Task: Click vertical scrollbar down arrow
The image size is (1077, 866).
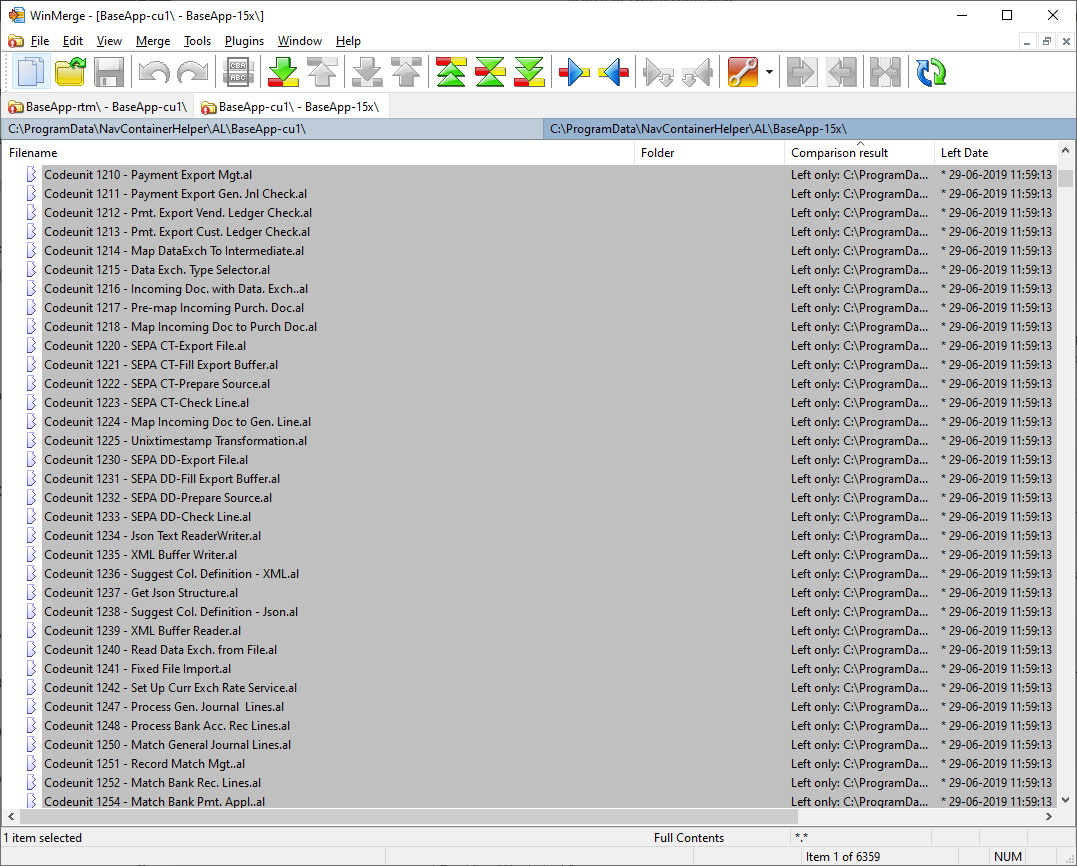Action: [x=1065, y=799]
